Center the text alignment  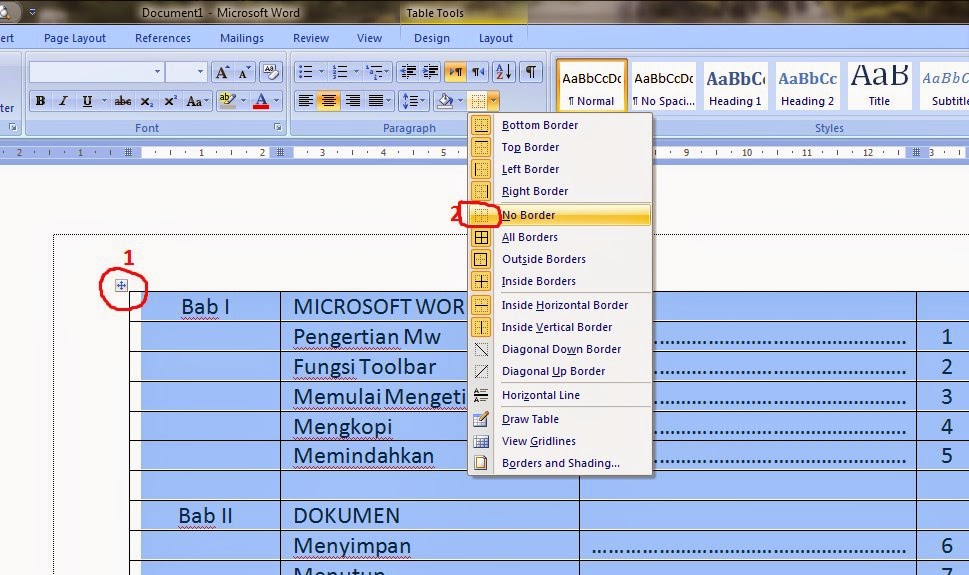tap(329, 101)
